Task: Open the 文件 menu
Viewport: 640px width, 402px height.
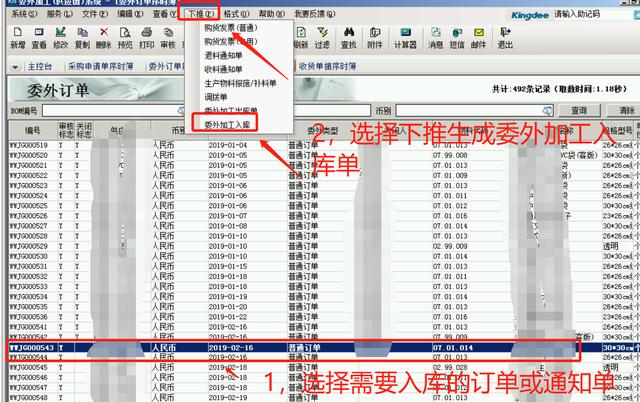Action: click(95, 14)
